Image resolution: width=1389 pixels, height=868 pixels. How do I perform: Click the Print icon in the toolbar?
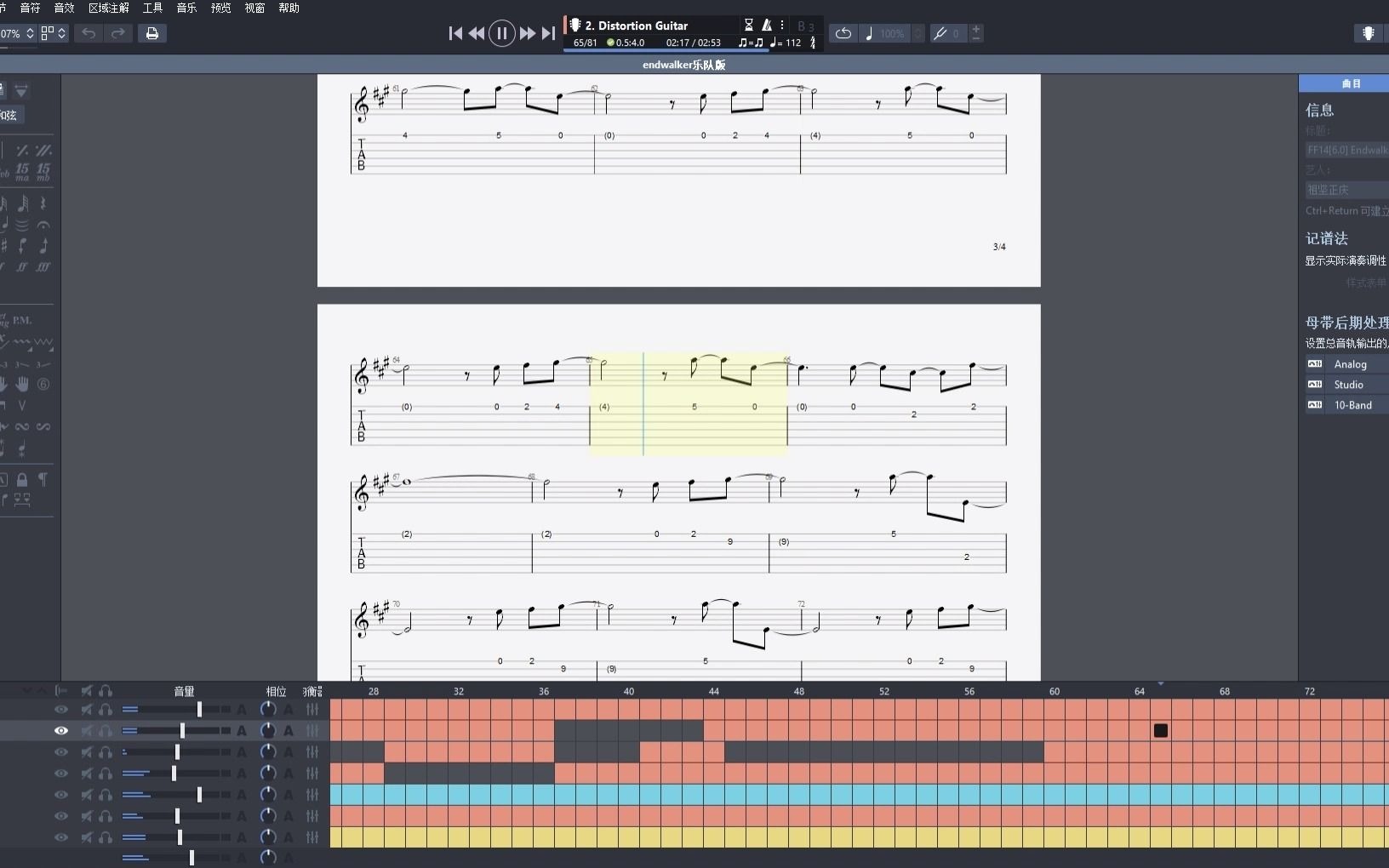coord(152,33)
